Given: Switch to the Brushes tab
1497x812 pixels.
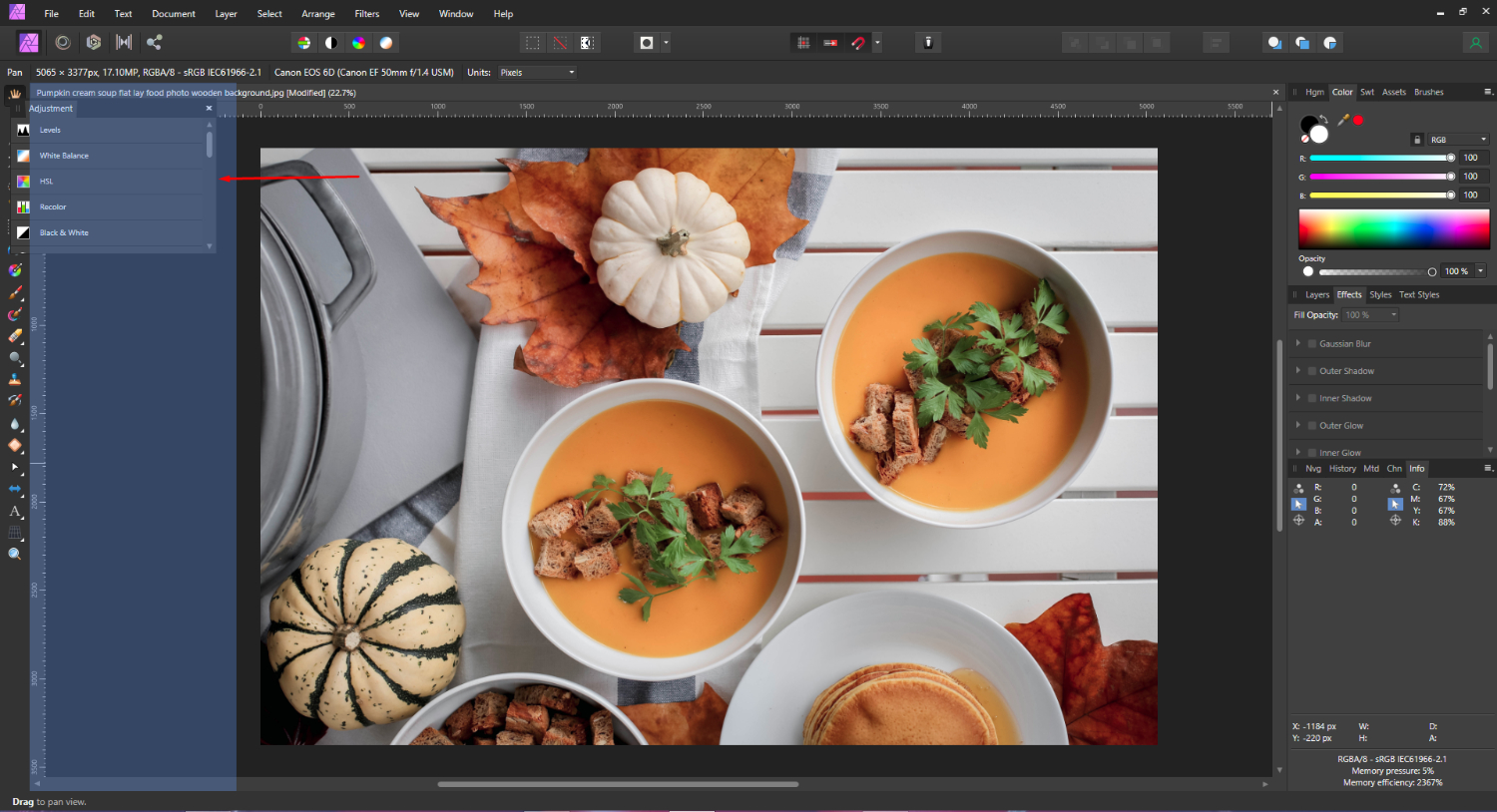Looking at the screenshot, I should click(1428, 92).
